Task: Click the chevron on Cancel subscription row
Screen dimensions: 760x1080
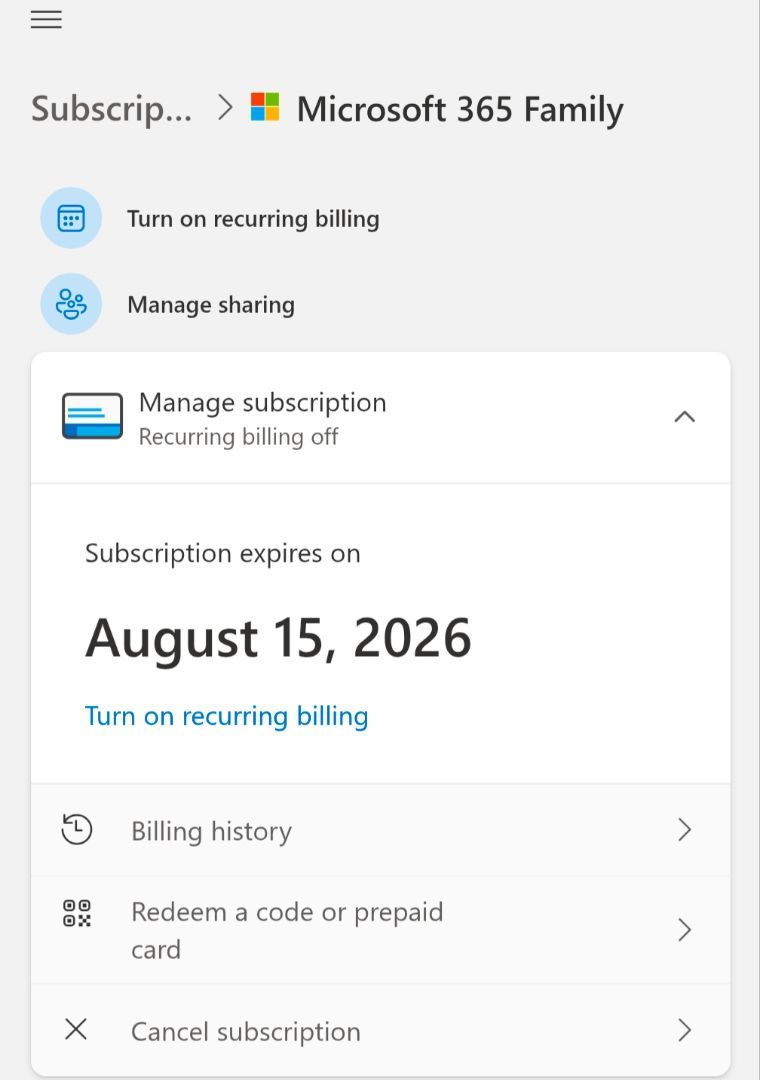Action: tap(684, 1030)
